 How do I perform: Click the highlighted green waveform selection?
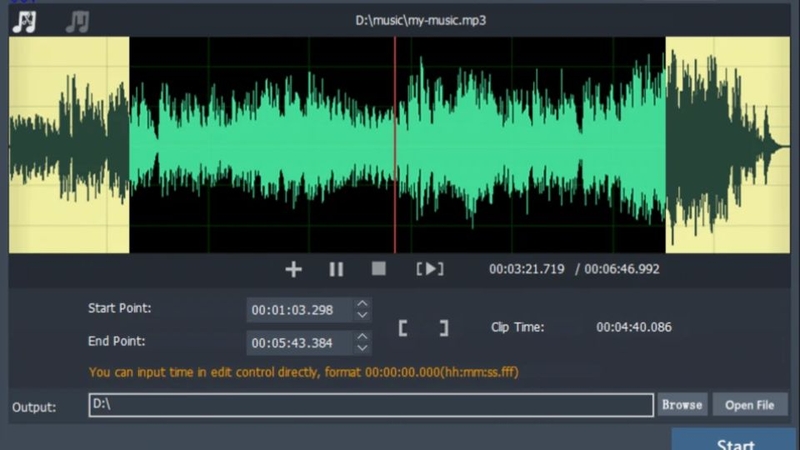pyautogui.click(x=397, y=144)
